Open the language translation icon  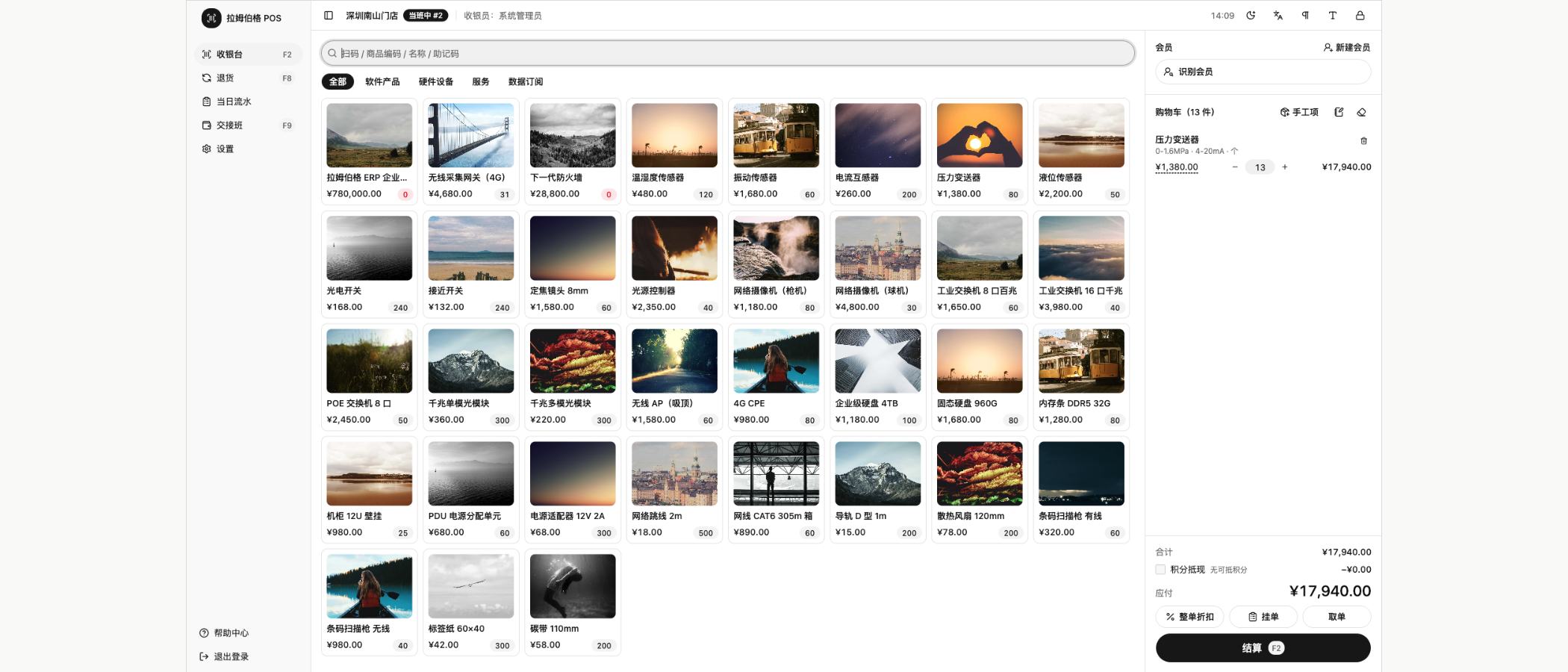pyautogui.click(x=1278, y=16)
